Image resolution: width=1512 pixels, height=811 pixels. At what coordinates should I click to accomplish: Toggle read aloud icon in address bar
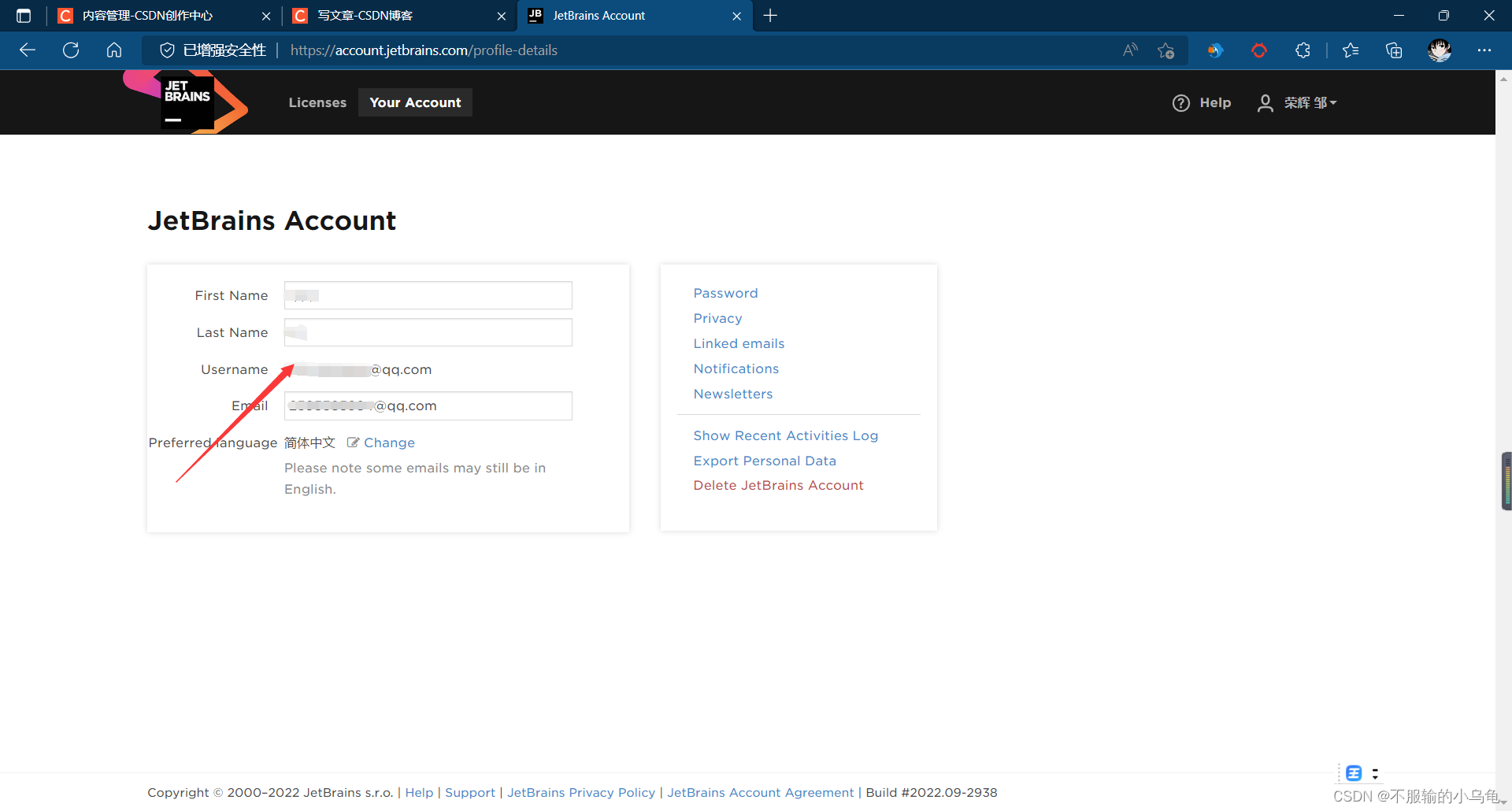(x=1130, y=50)
